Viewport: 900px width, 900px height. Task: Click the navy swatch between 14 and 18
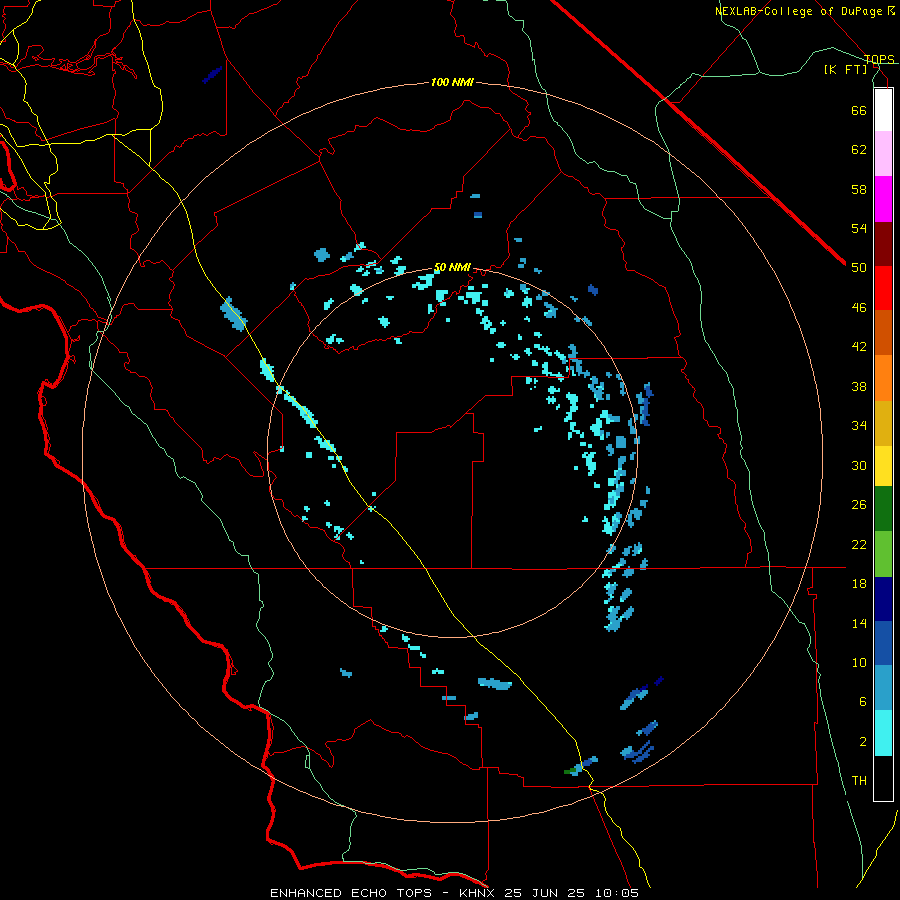883,599
